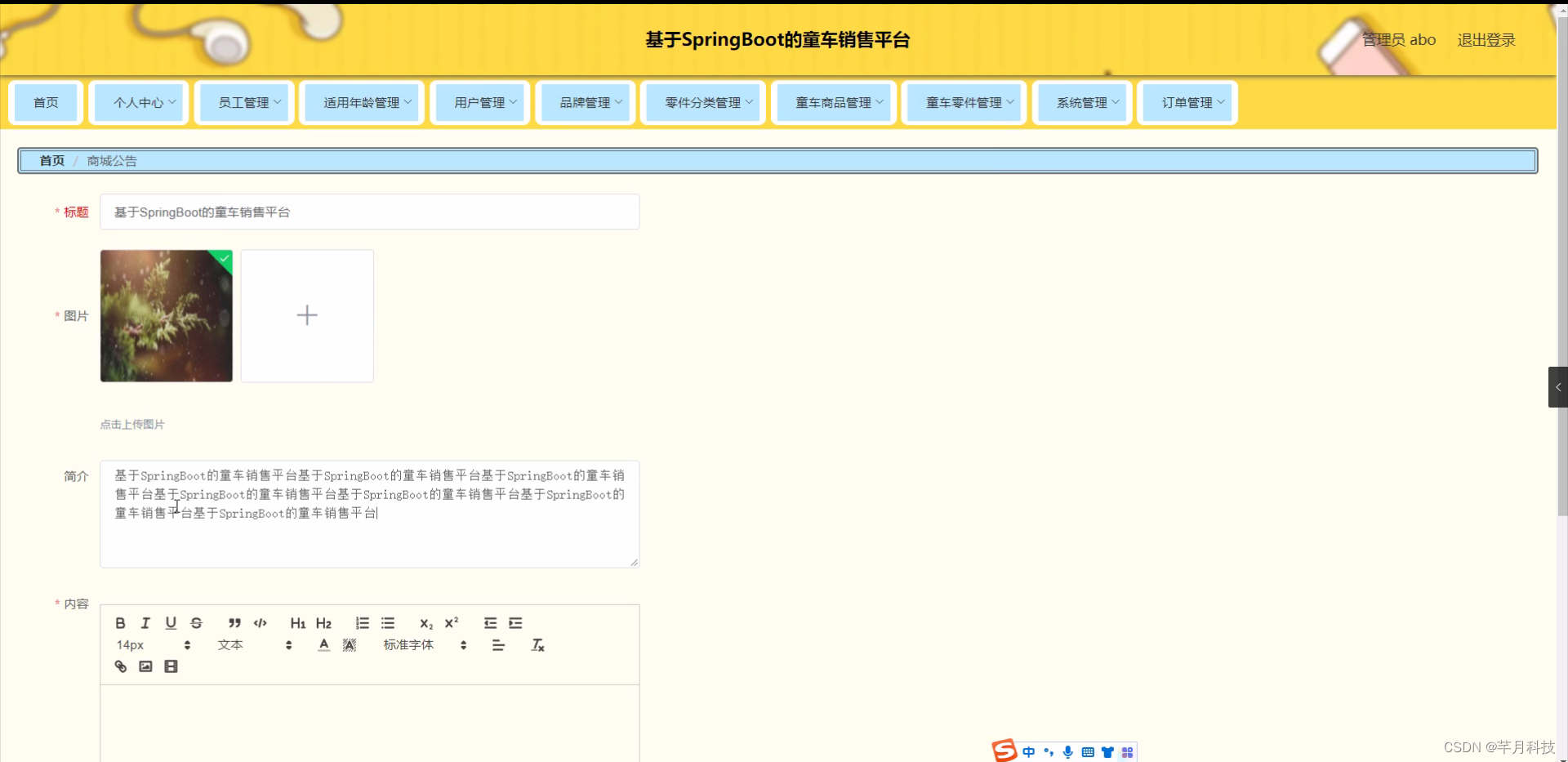The height and width of the screenshot is (762, 1568).
Task: Insert a video in the editor
Action: [171, 666]
